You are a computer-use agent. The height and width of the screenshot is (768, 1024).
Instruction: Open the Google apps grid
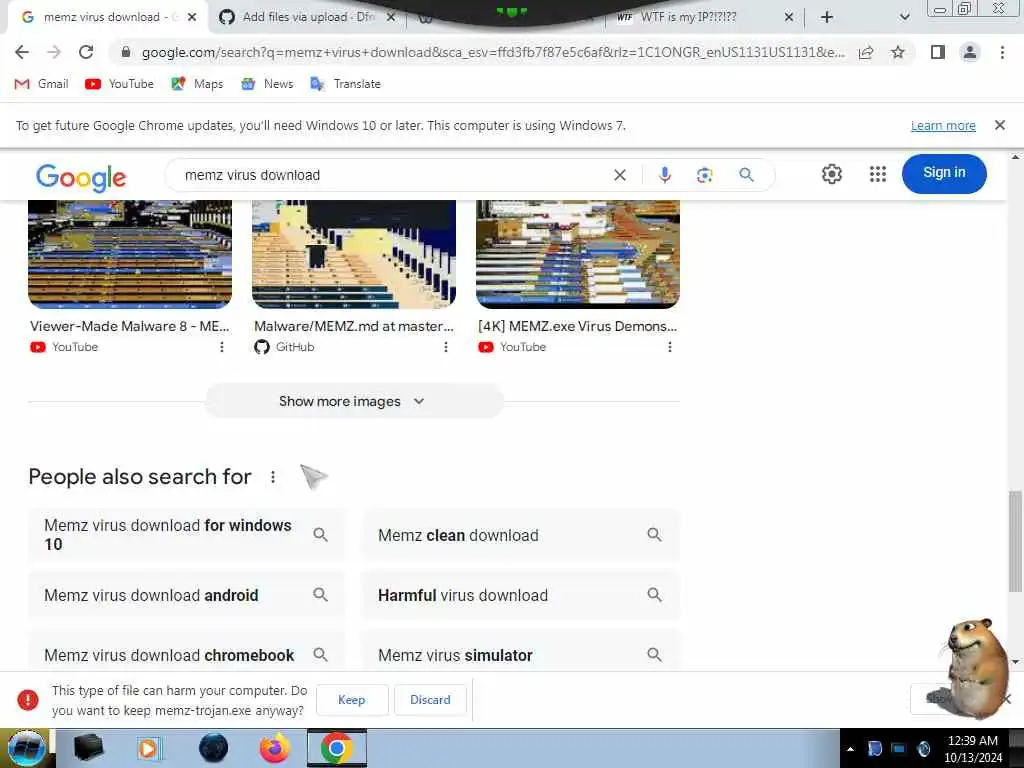(878, 174)
